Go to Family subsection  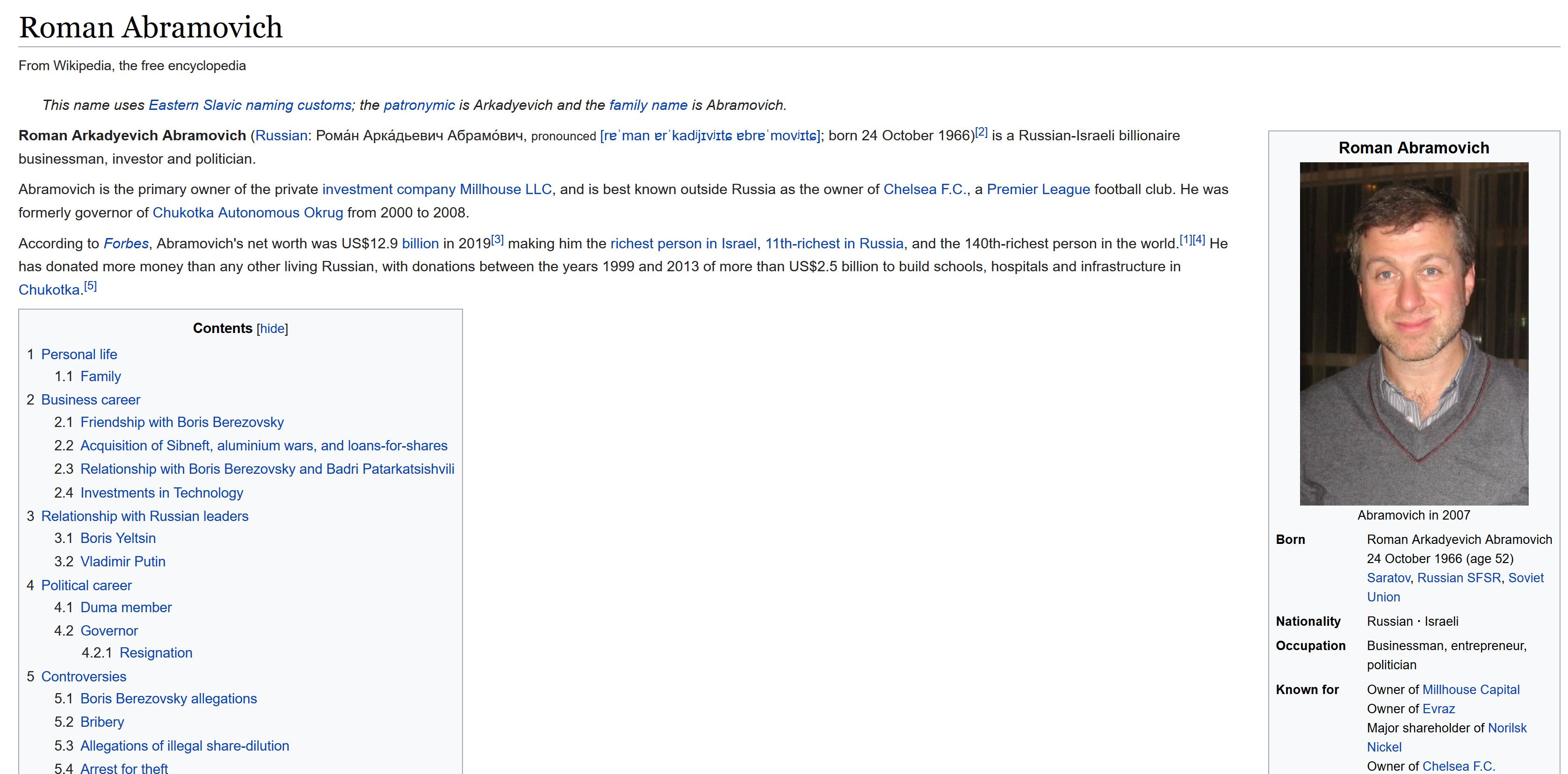click(x=101, y=376)
